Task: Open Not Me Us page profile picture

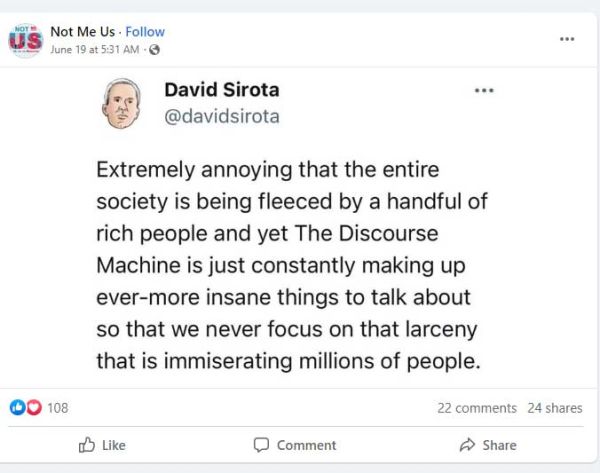Action: [x=25, y=40]
